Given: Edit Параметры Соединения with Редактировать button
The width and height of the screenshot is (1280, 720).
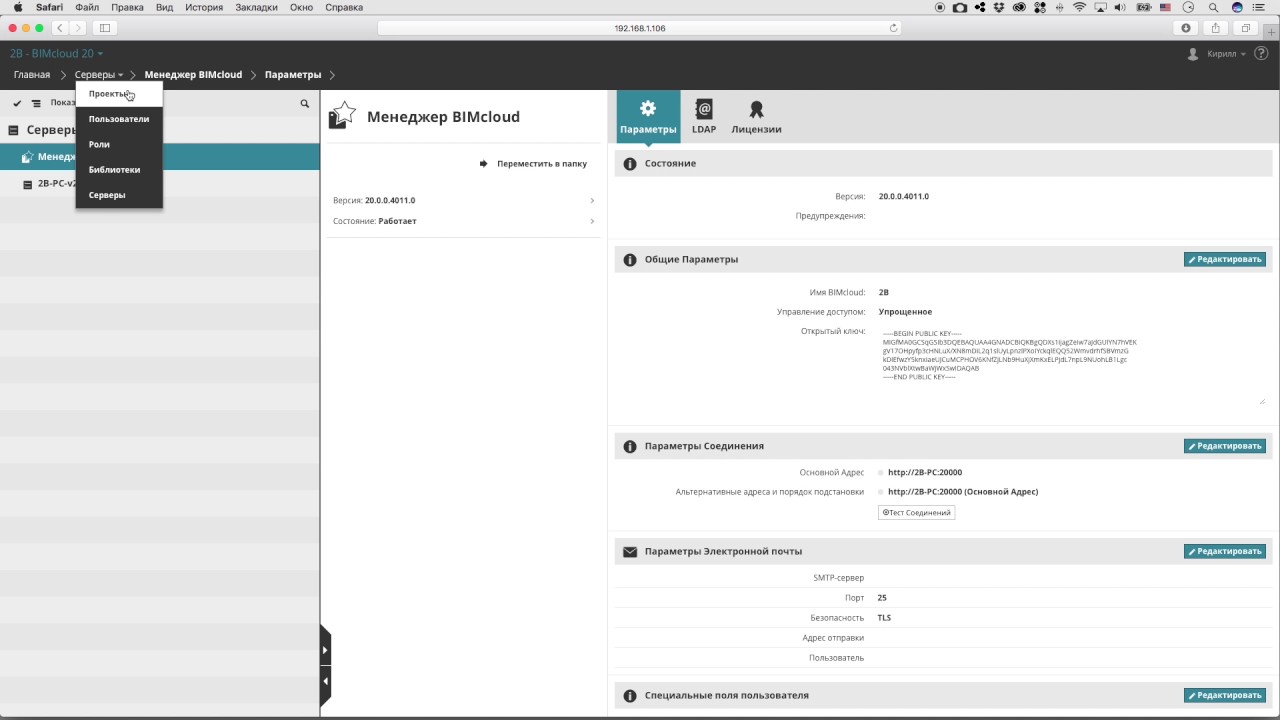Looking at the screenshot, I should 1225,446.
